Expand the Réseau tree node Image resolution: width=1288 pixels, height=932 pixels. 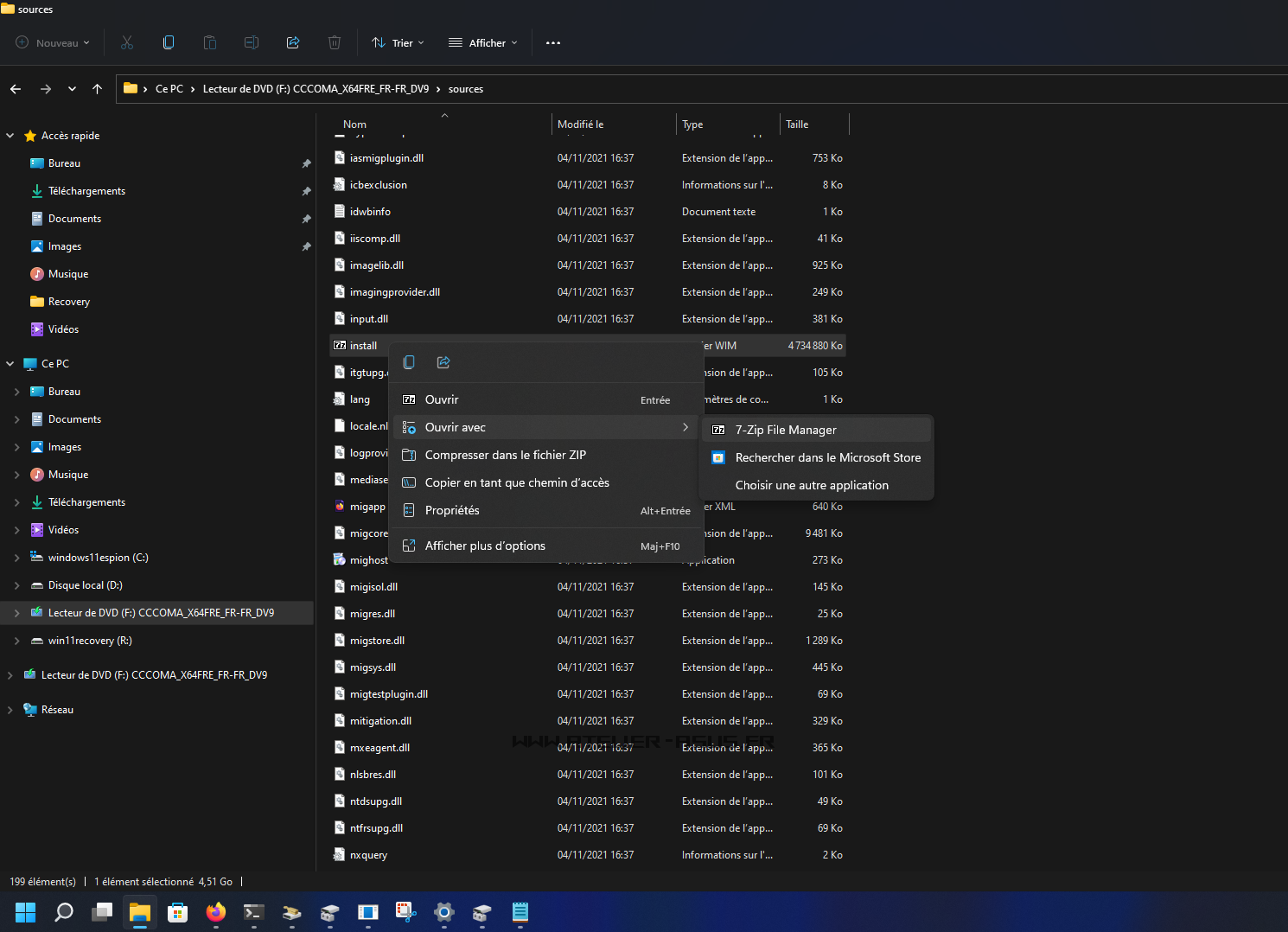10,710
